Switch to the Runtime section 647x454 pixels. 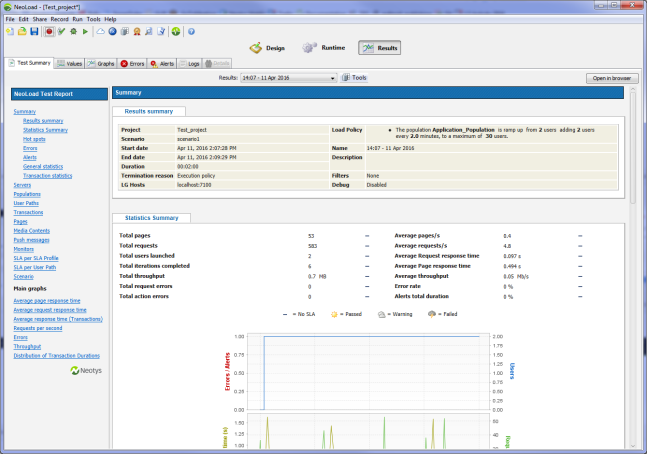click(x=324, y=48)
